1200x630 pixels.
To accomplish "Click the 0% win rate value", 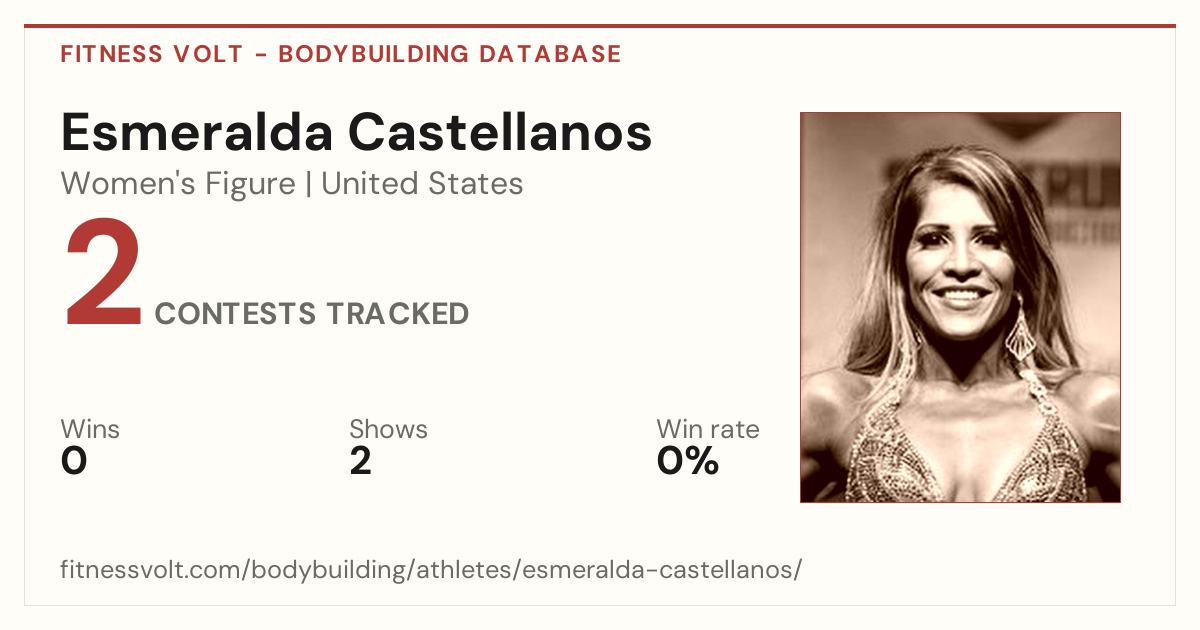I will click(x=688, y=461).
